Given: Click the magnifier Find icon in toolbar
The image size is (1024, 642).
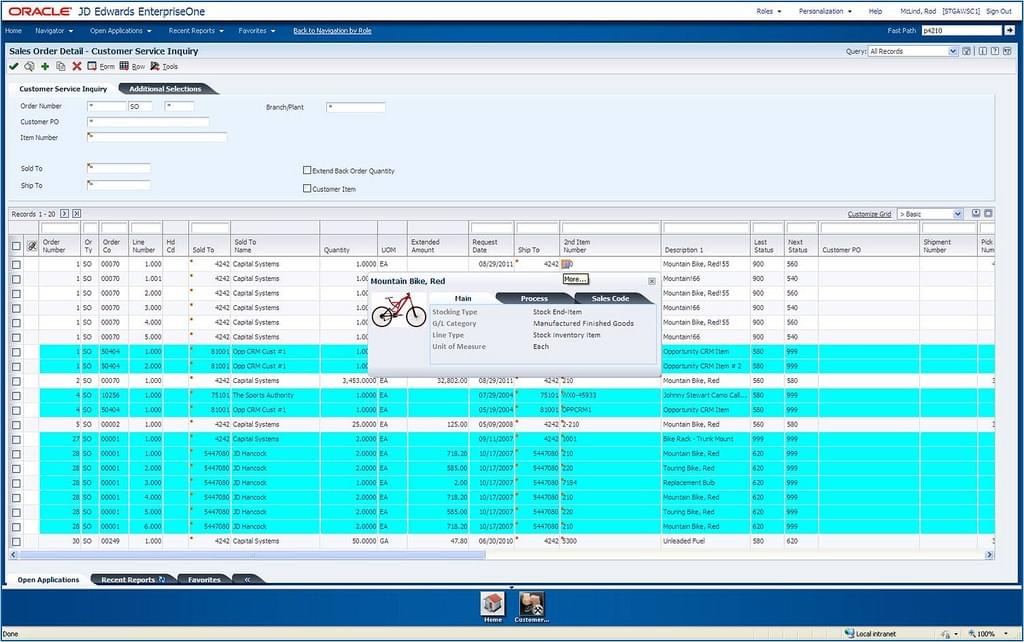Looking at the screenshot, I should (x=29, y=66).
